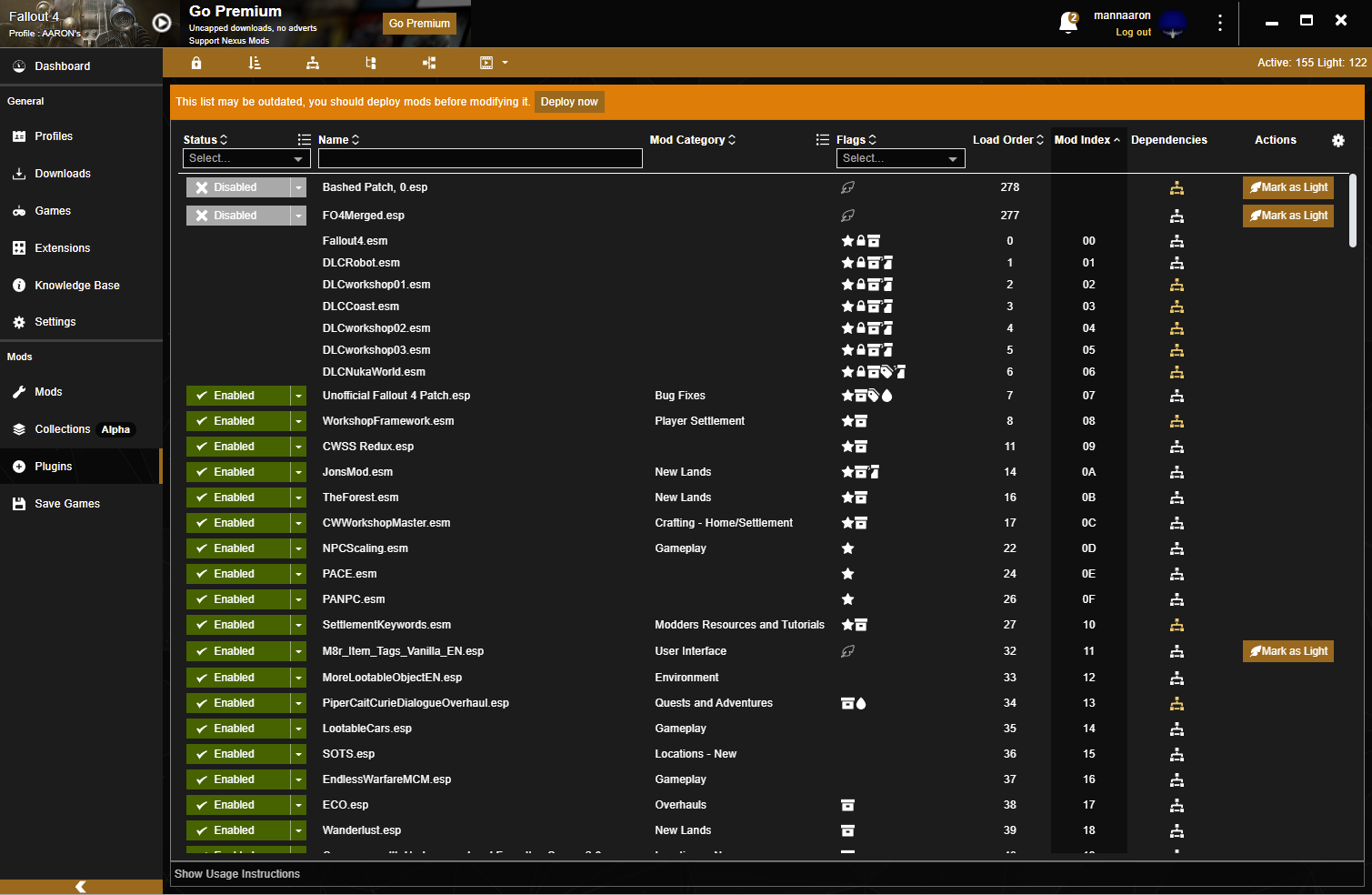Open dependencies icon for DLCRobot.esm
1372x895 pixels.
pyautogui.click(x=1177, y=263)
